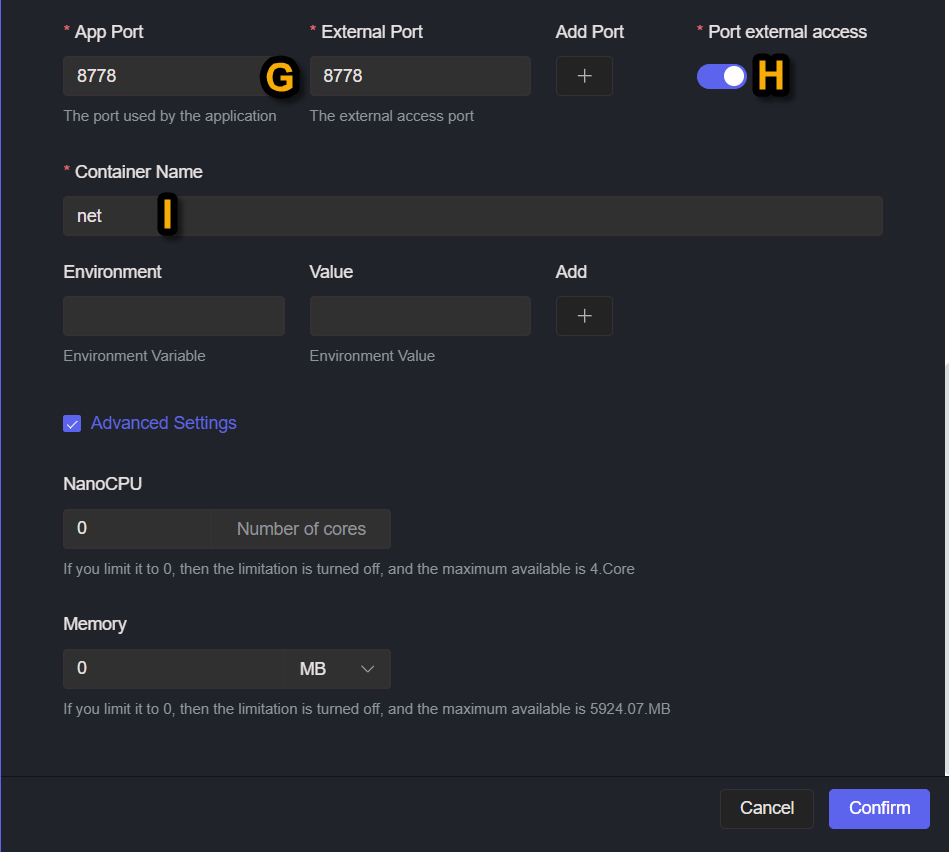
Task: Click the 'Number of cores' suffix label
Action: (x=301, y=529)
